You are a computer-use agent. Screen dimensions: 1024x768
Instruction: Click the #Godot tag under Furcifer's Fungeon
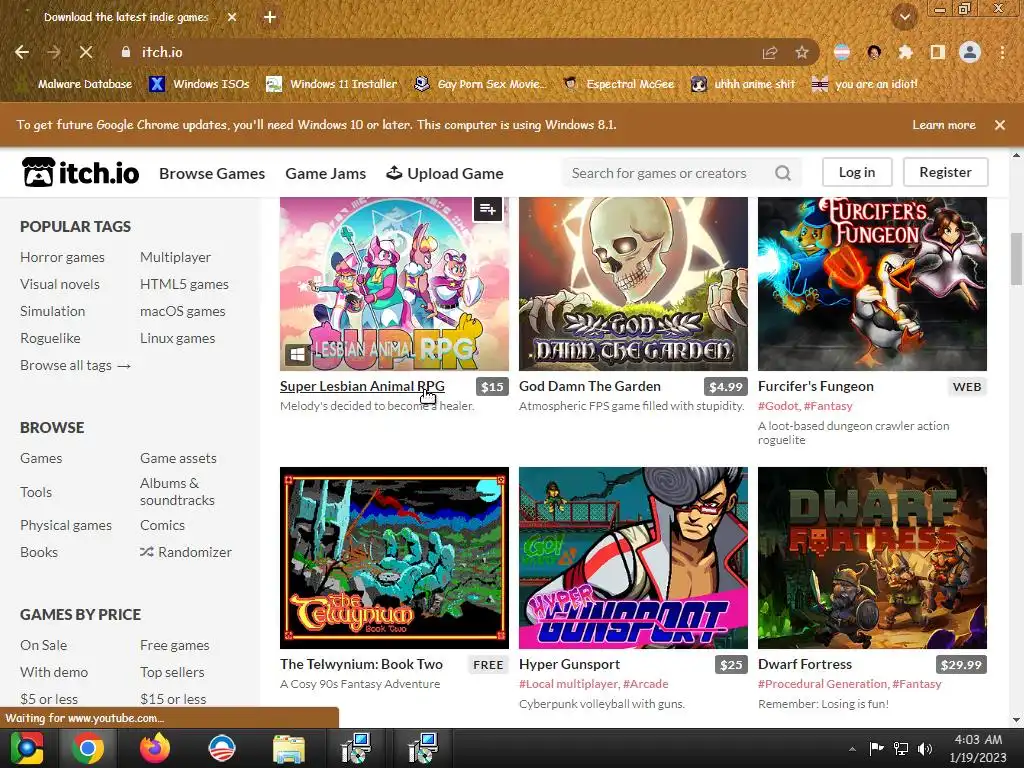(x=778, y=406)
